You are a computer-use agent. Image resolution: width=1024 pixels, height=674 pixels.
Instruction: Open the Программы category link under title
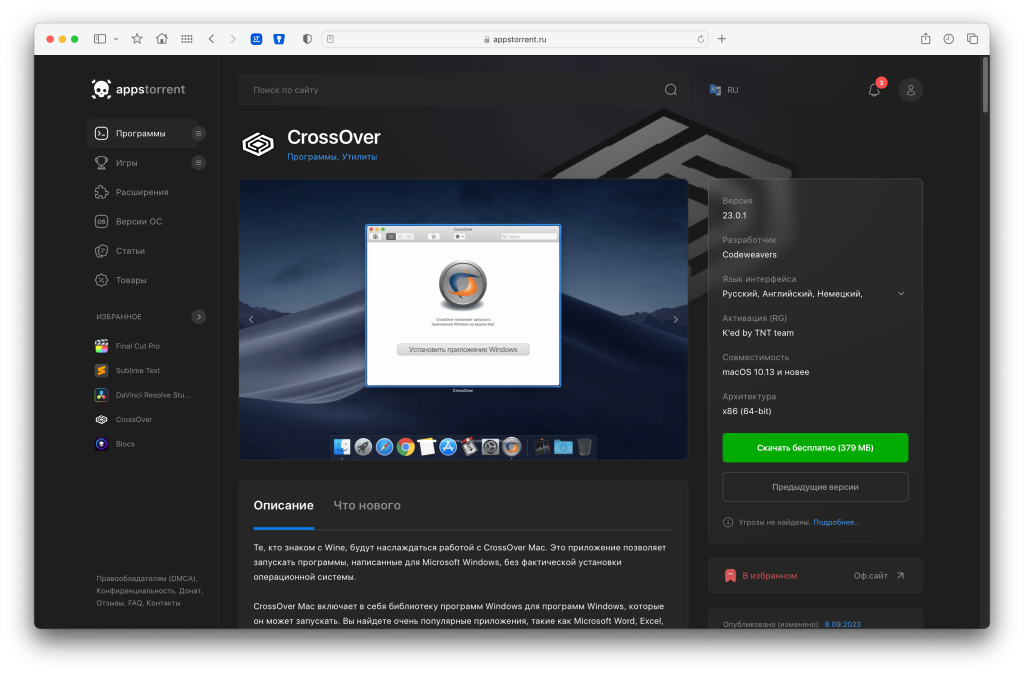tap(312, 157)
